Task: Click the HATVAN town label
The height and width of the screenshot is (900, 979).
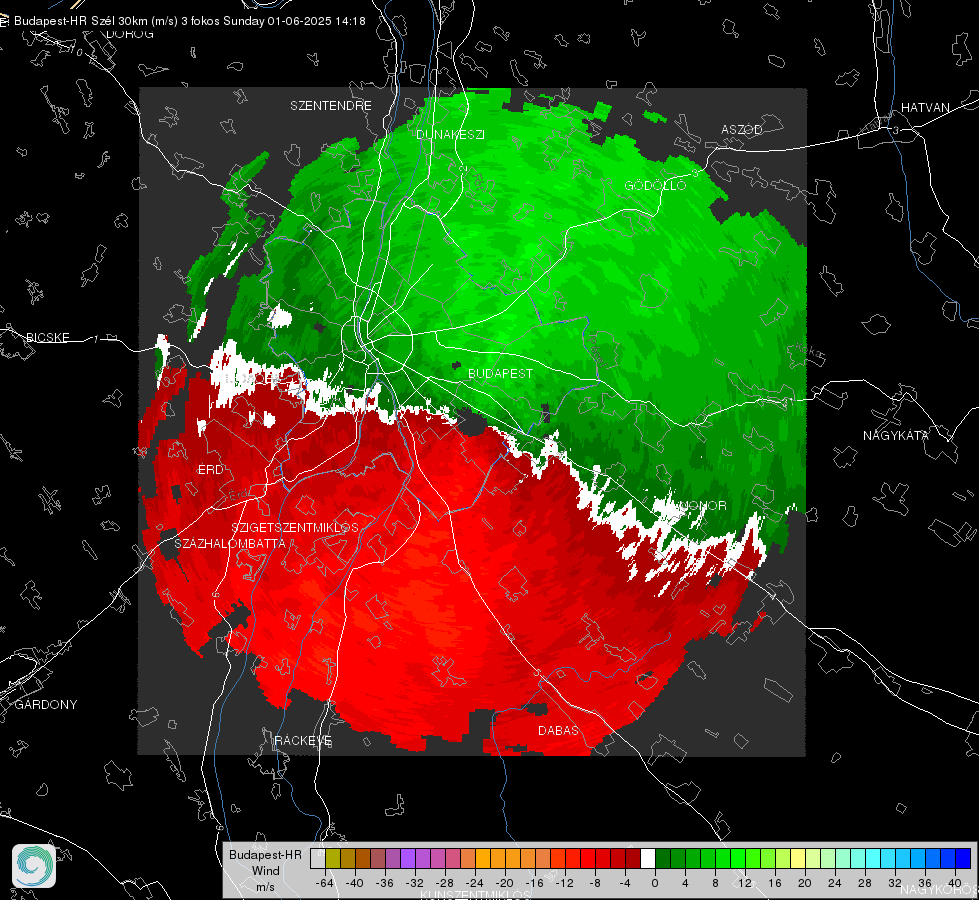Action: click(x=925, y=107)
